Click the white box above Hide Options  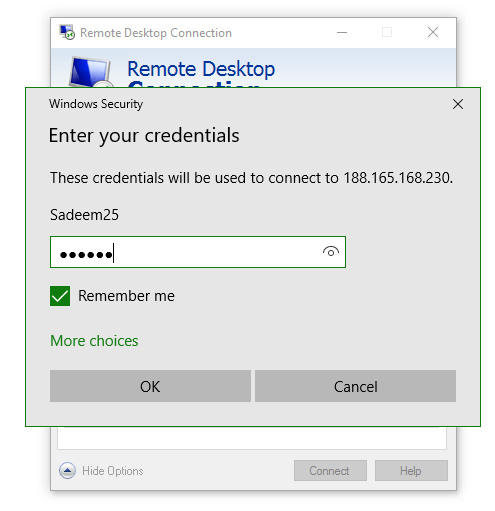[x=252, y=438]
